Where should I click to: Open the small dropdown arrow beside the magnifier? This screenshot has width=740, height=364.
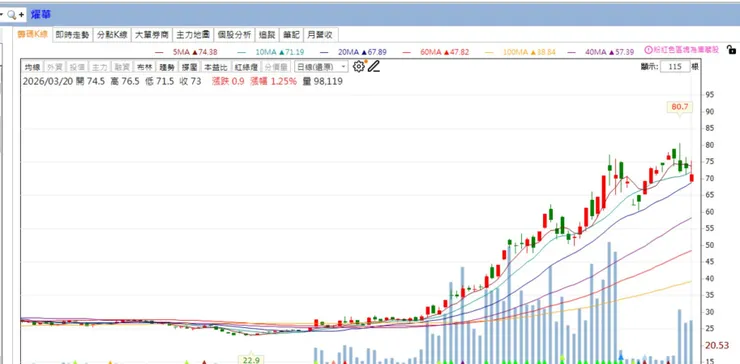tap(1, 15)
